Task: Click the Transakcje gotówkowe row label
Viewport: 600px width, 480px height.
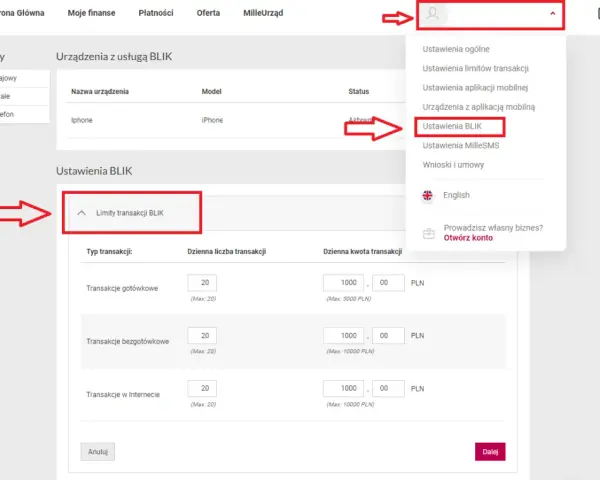Action: tap(122, 288)
